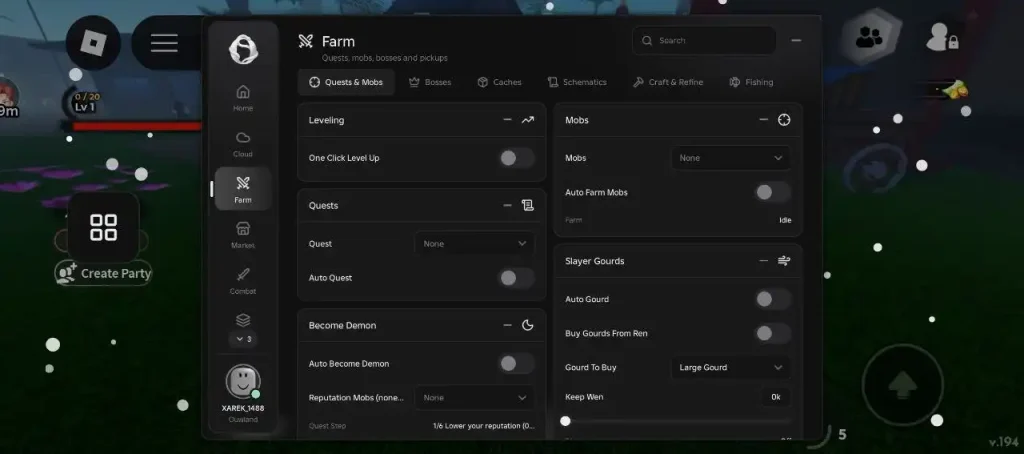Minimize the script panel with the dash button
This screenshot has height=454, width=1024.
pyautogui.click(x=796, y=41)
